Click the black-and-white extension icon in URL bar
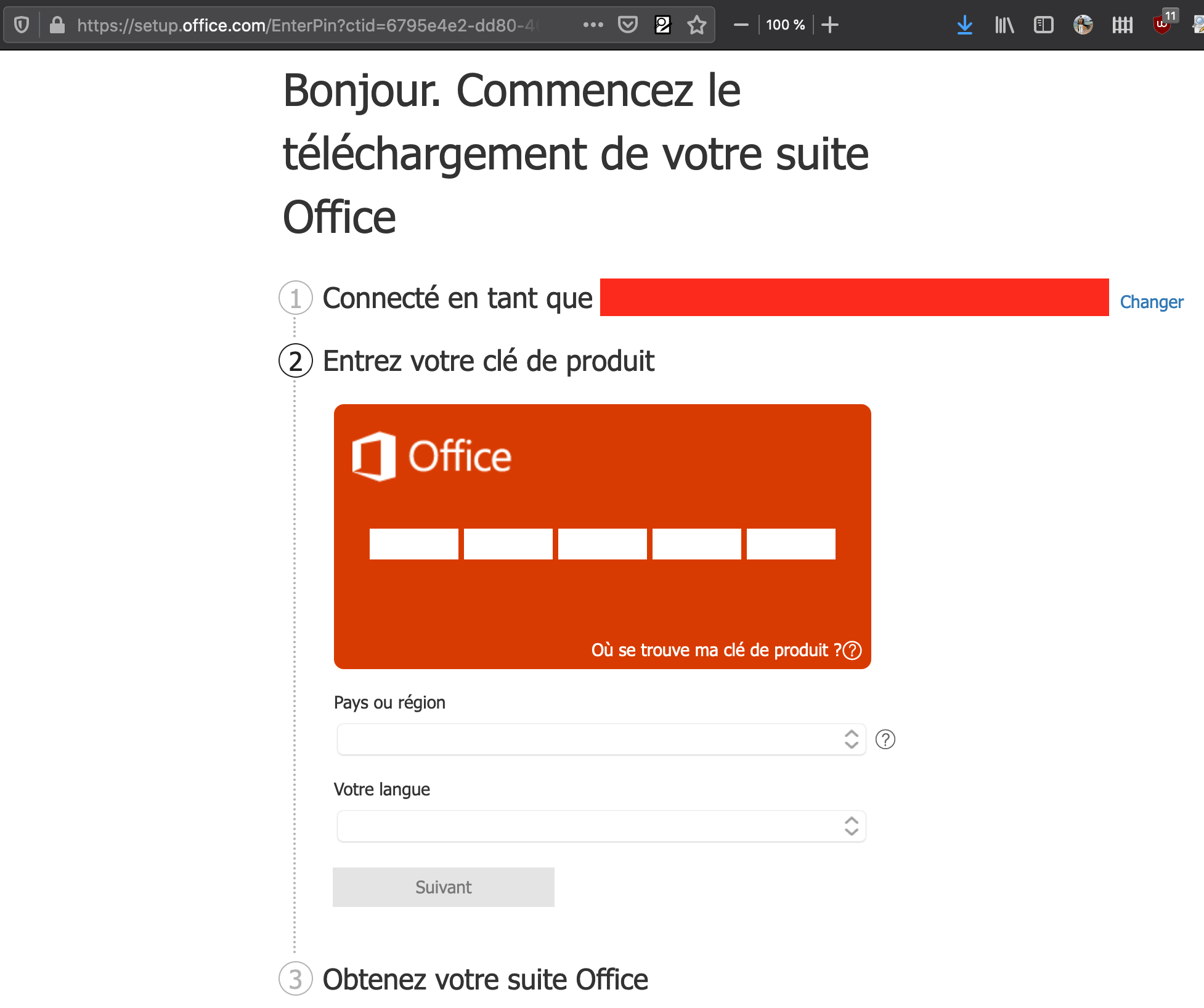 [662, 25]
